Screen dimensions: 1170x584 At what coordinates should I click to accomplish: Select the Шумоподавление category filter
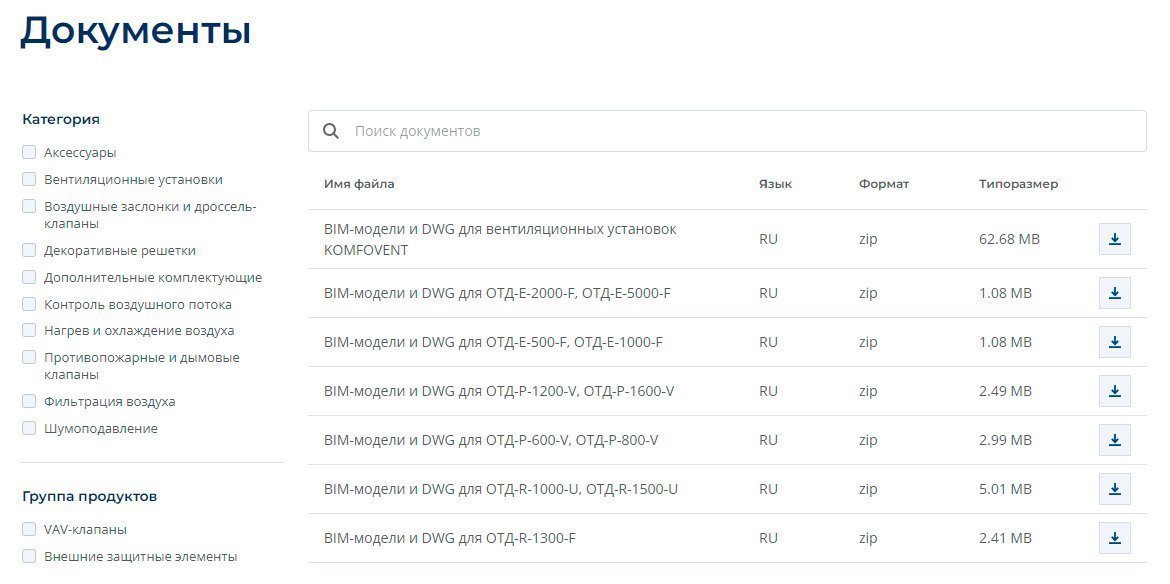coord(29,429)
